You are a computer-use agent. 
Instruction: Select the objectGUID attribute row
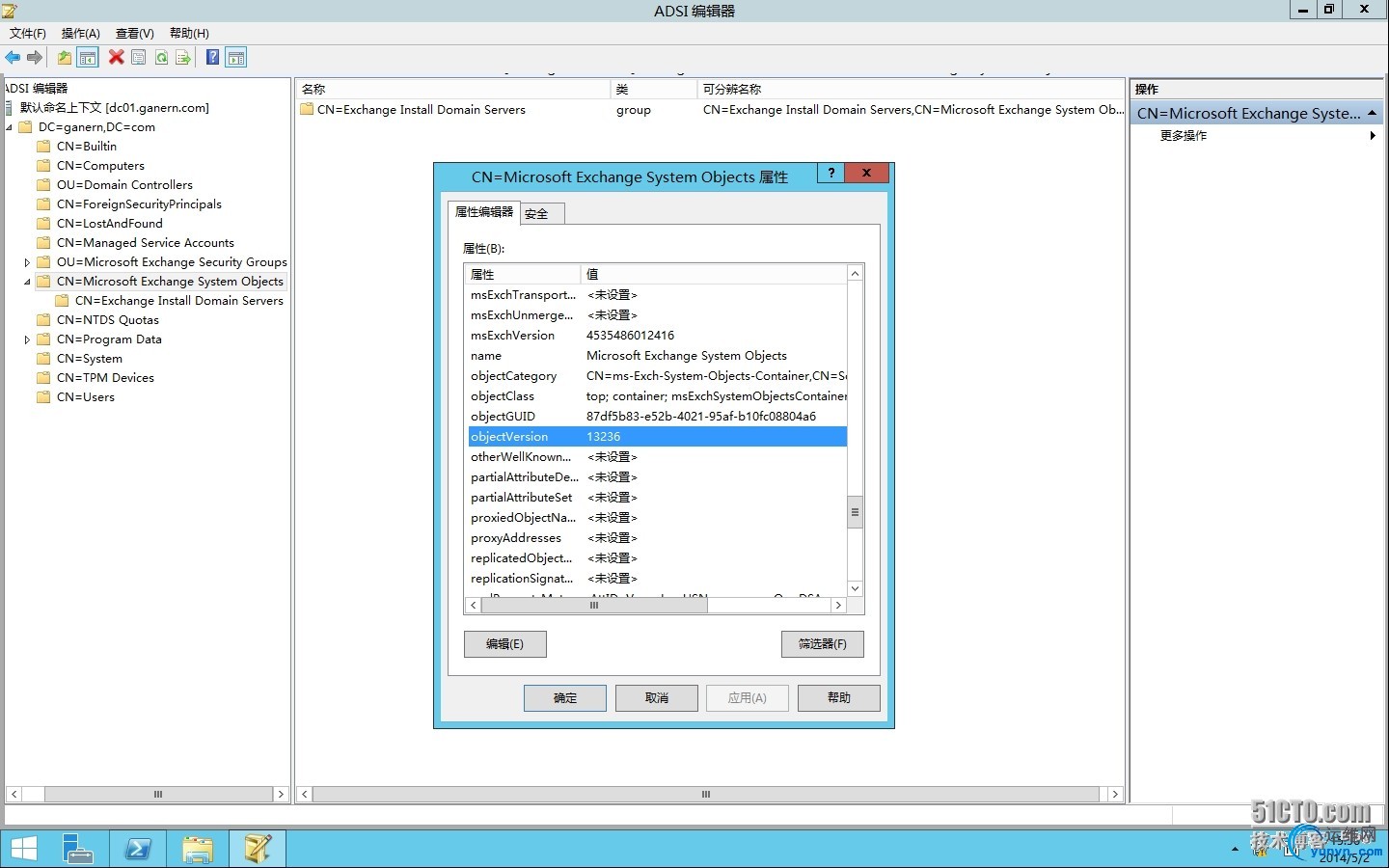tap(657, 417)
